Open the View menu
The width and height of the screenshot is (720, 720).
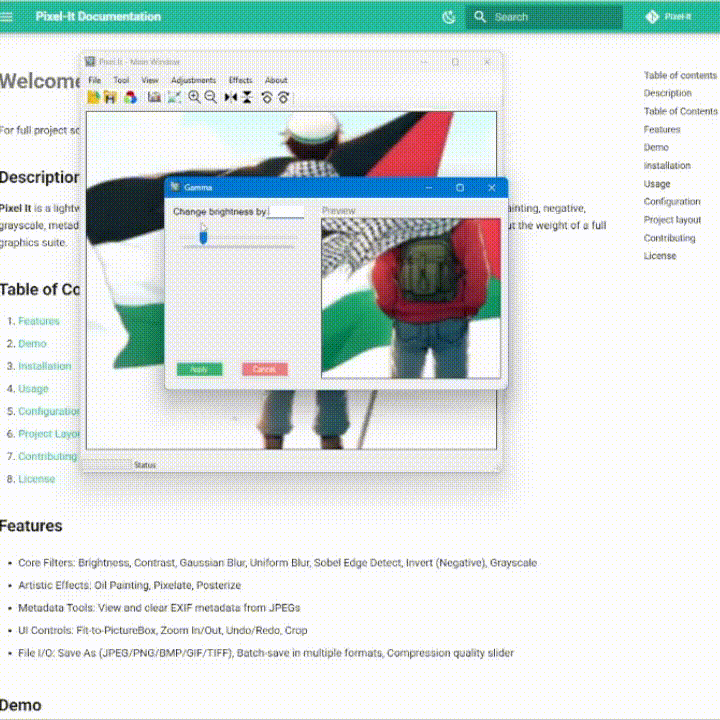(x=150, y=80)
